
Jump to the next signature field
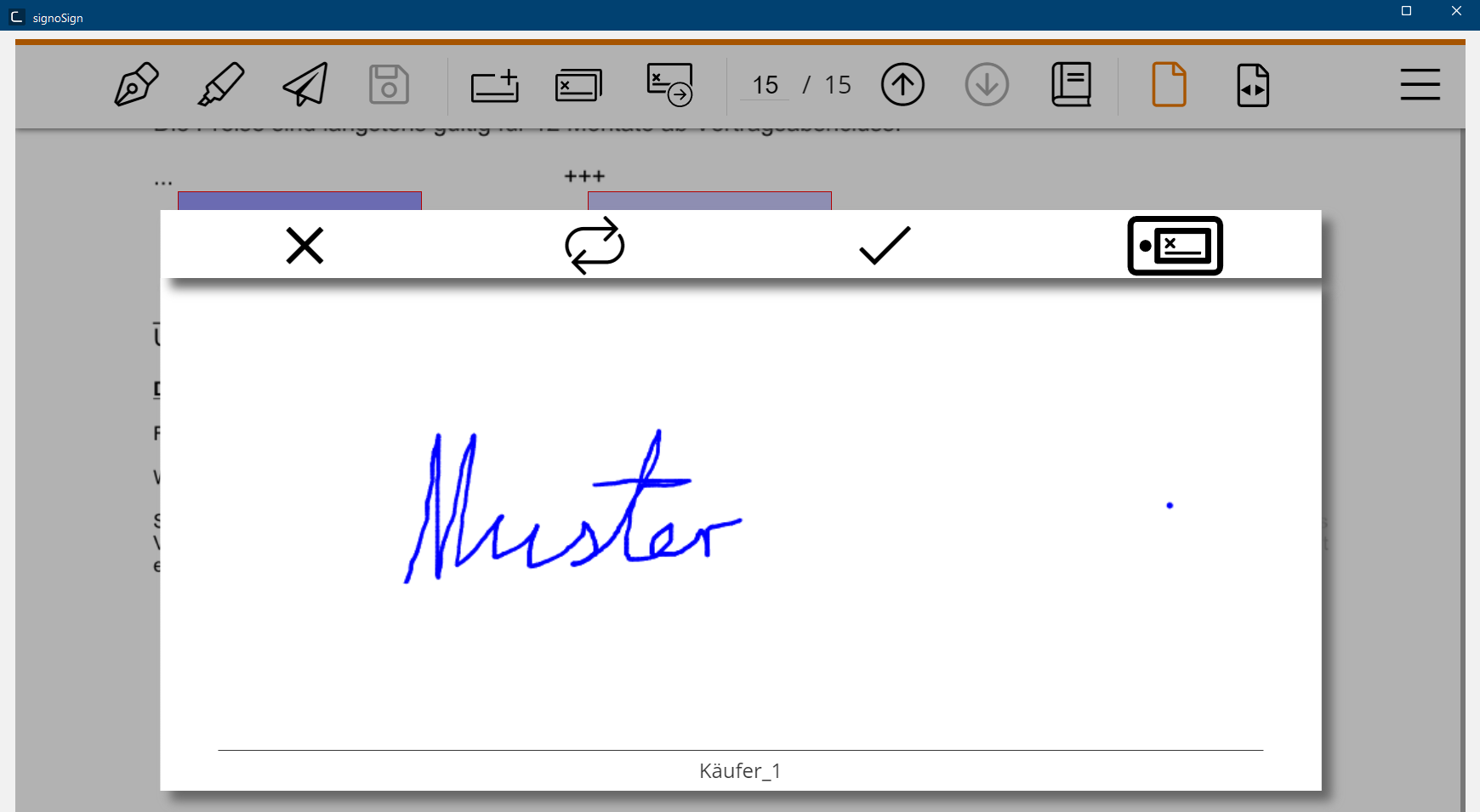click(669, 85)
